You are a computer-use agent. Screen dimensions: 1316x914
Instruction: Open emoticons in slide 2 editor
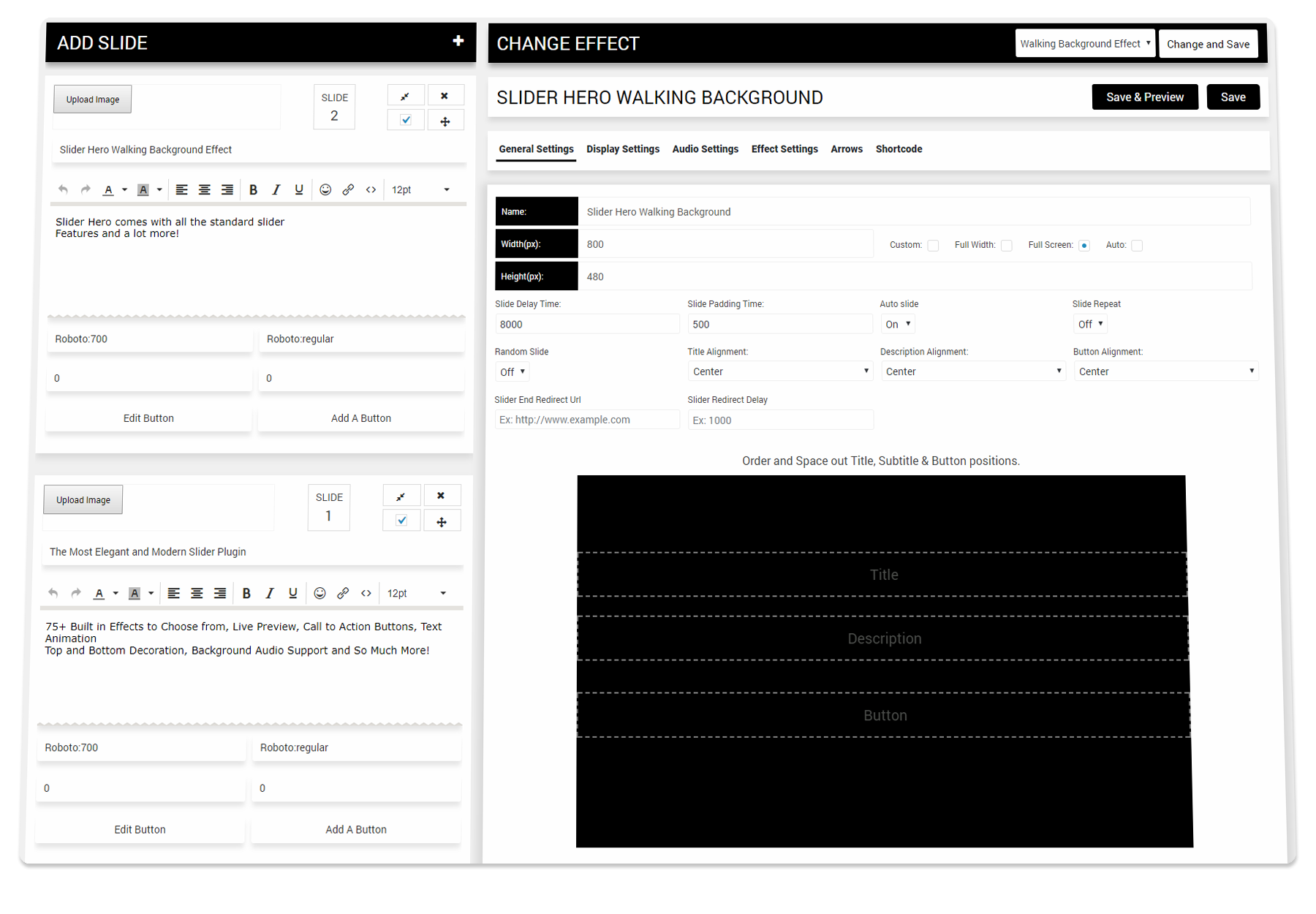[x=325, y=189]
